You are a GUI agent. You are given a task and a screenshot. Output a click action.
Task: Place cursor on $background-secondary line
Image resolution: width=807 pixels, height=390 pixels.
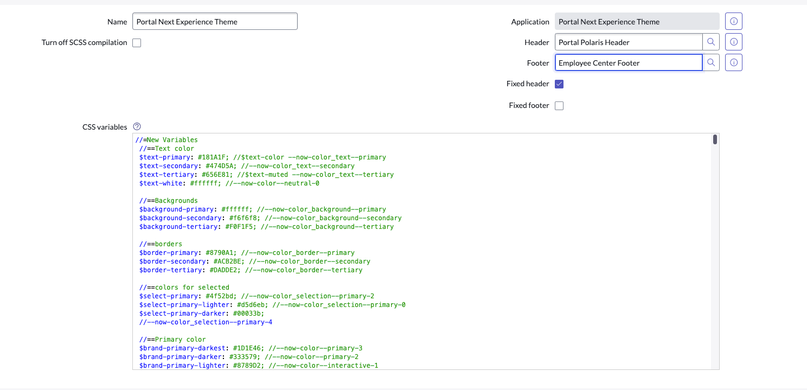click(x=270, y=218)
